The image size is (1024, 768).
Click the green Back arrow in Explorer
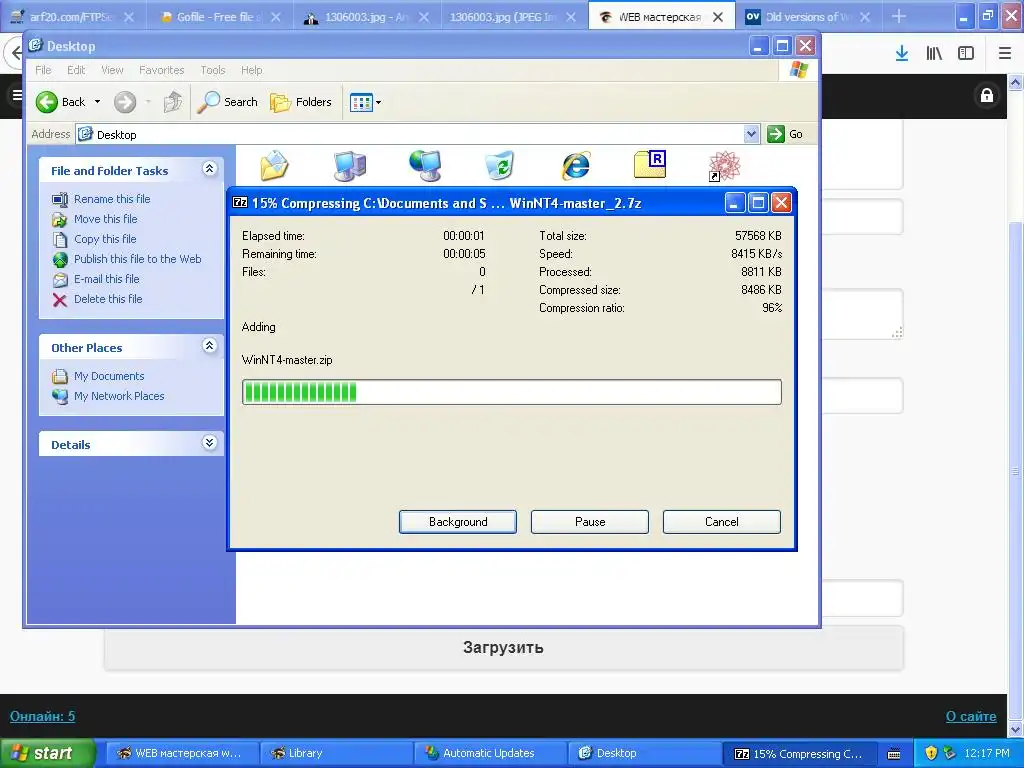tap(47, 102)
